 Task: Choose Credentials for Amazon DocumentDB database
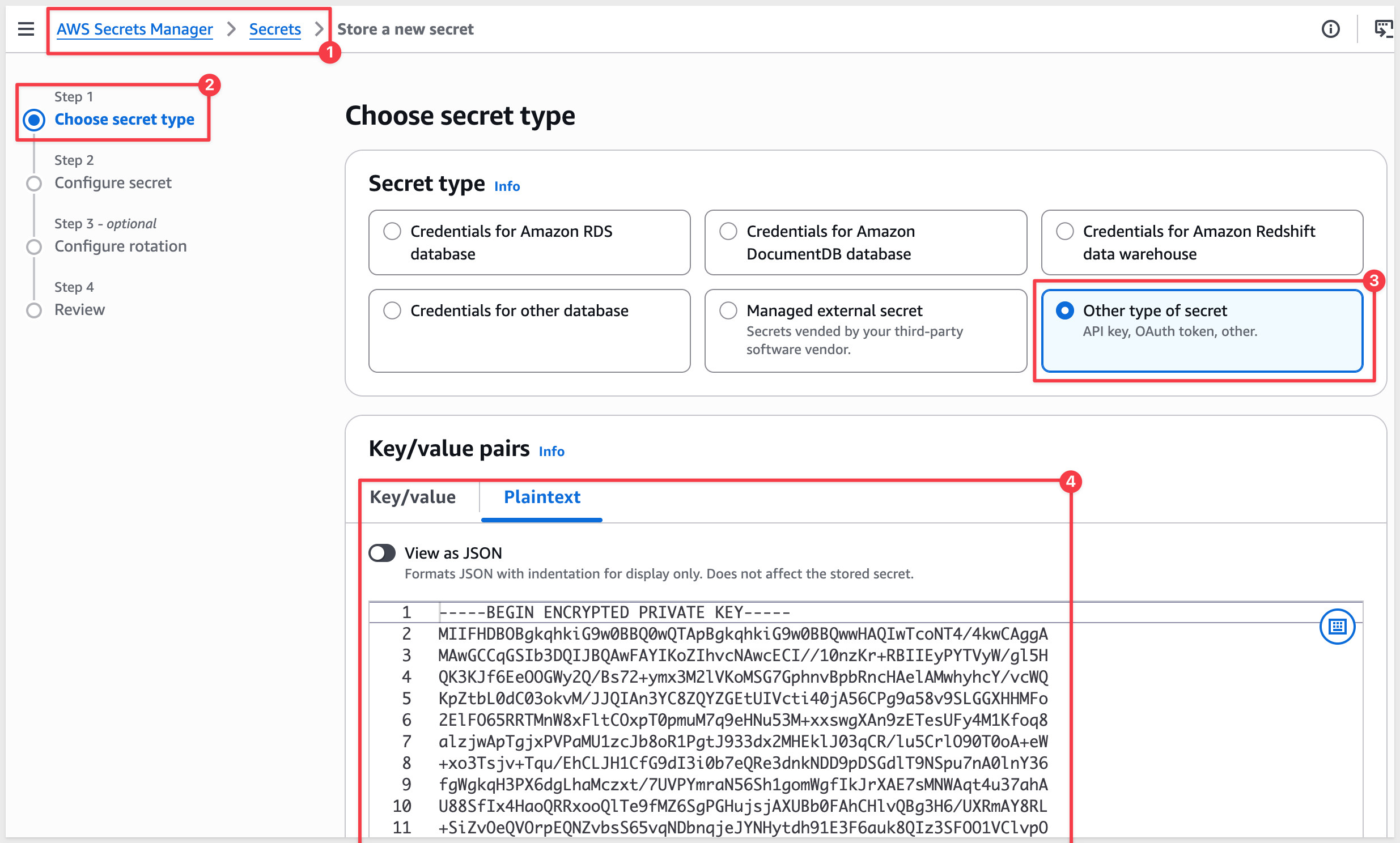tap(866, 242)
